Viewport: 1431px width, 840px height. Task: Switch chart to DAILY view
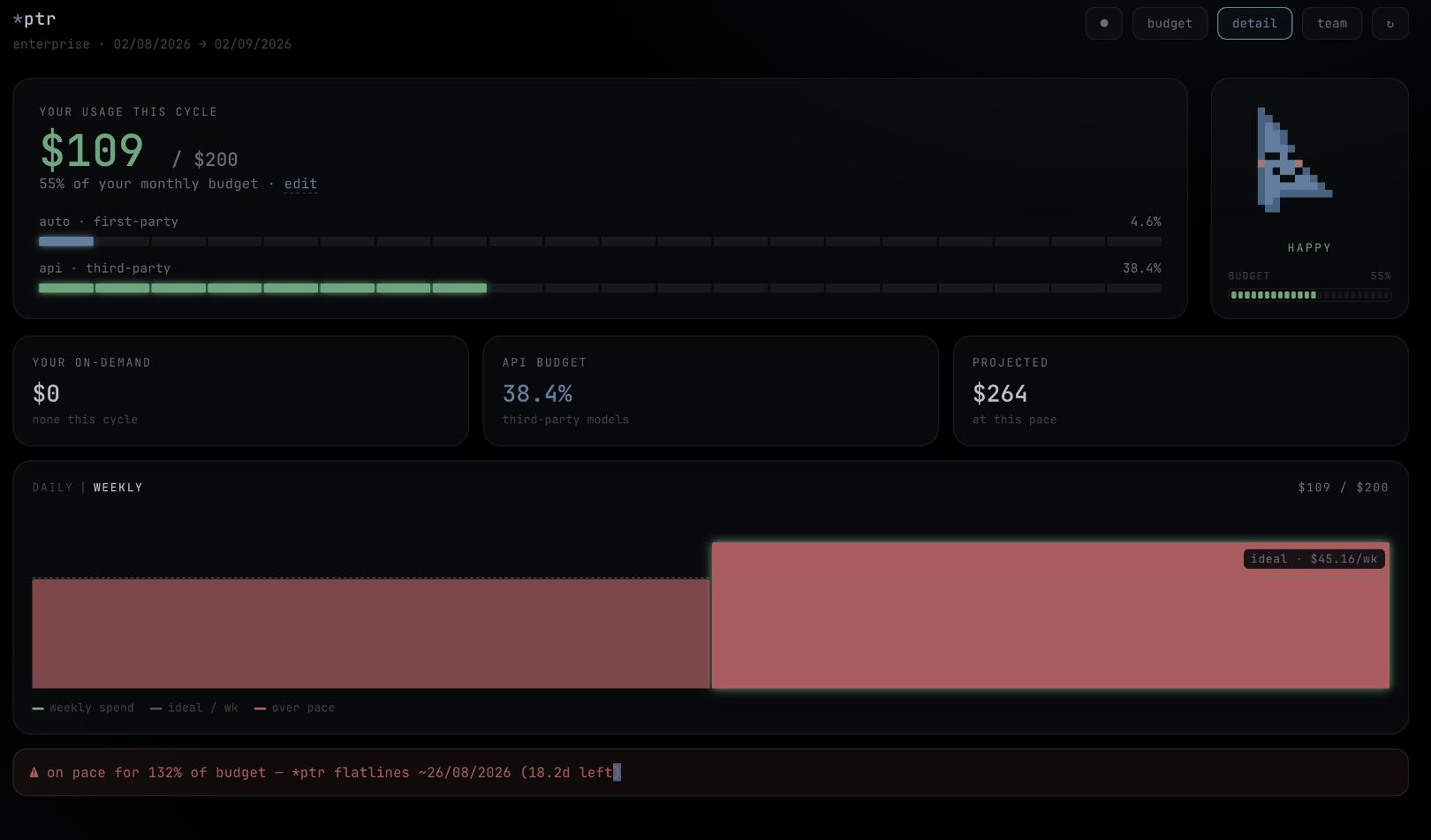click(53, 488)
